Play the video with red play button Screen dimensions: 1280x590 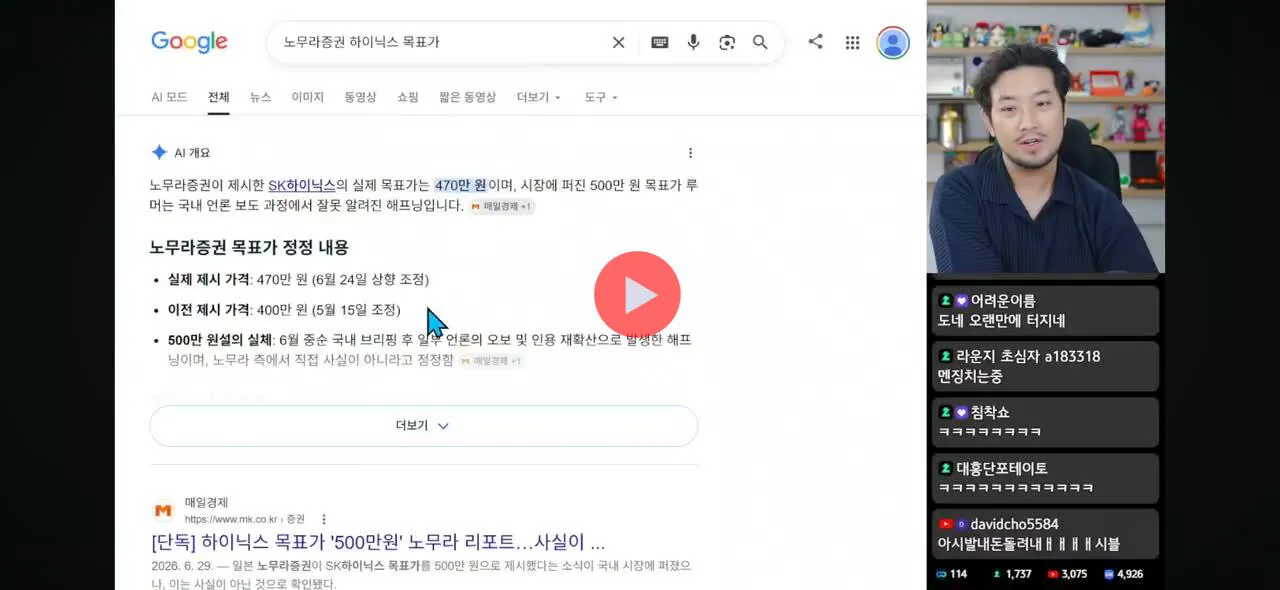pyautogui.click(x=637, y=294)
